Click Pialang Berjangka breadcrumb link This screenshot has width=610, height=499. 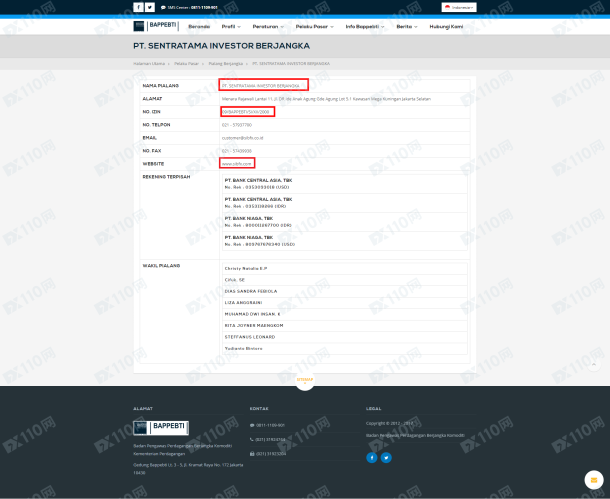(x=226, y=63)
